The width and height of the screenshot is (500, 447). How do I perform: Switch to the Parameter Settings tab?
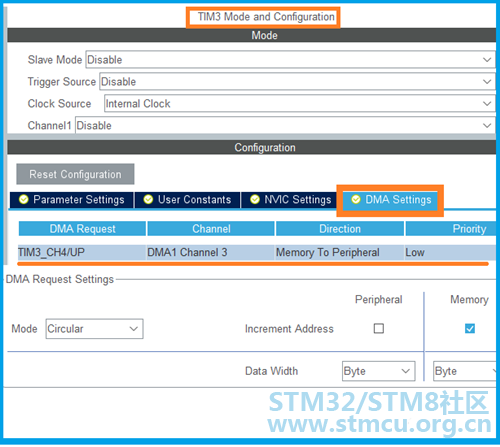click(x=72, y=200)
